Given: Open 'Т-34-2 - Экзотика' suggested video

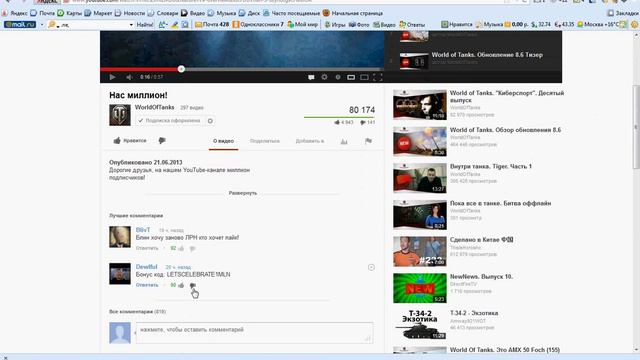Looking at the screenshot, I should pos(474,313).
